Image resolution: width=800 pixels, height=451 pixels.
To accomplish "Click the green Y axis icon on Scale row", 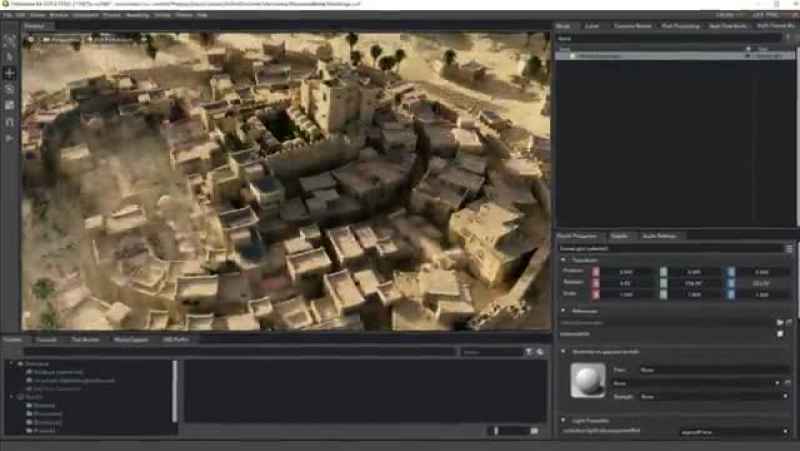I will pyautogui.click(x=663, y=294).
